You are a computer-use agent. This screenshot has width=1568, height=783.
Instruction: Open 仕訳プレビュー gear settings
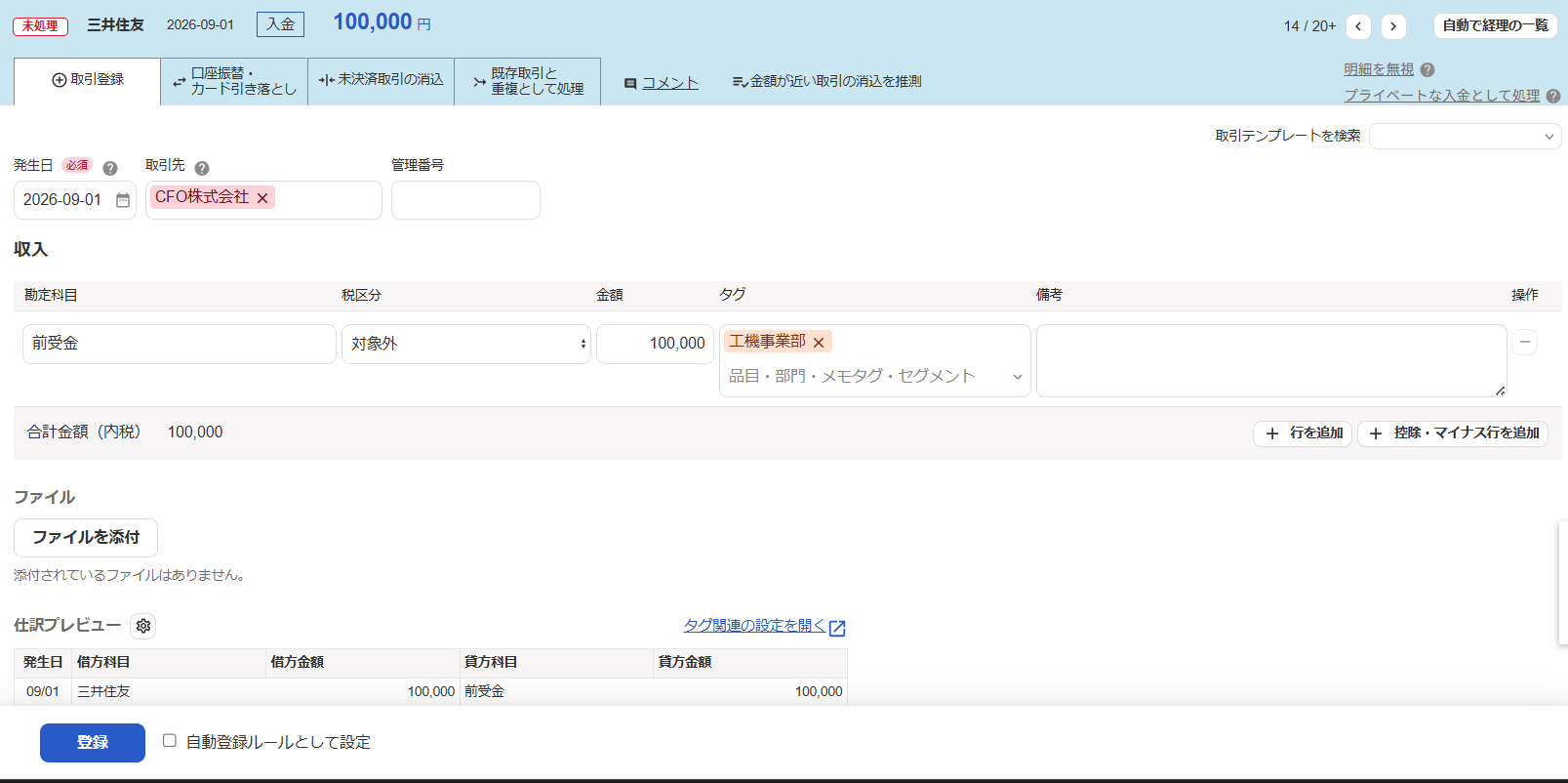(x=143, y=626)
